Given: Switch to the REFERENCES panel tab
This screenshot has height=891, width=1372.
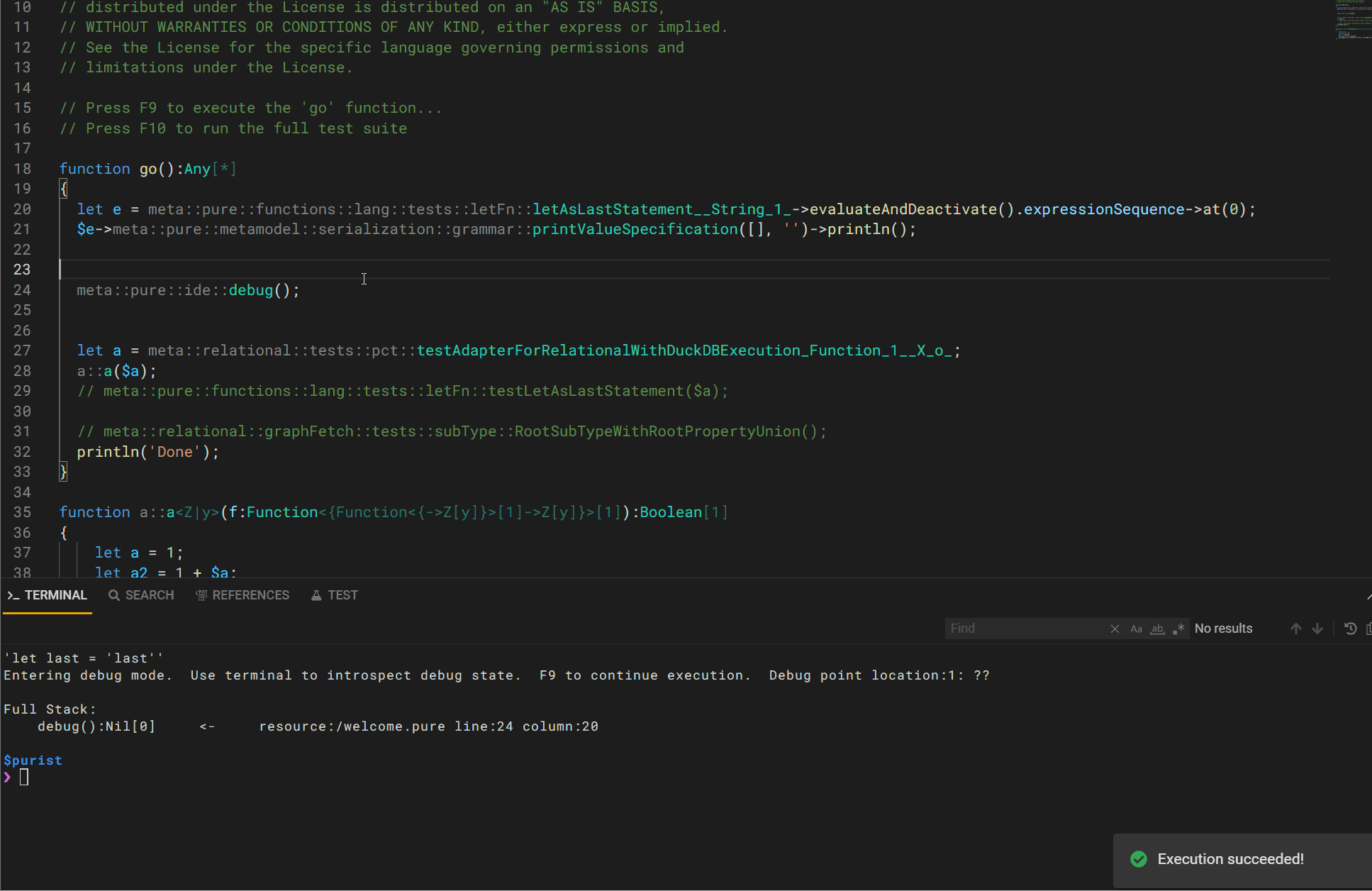Looking at the screenshot, I should 242,595.
